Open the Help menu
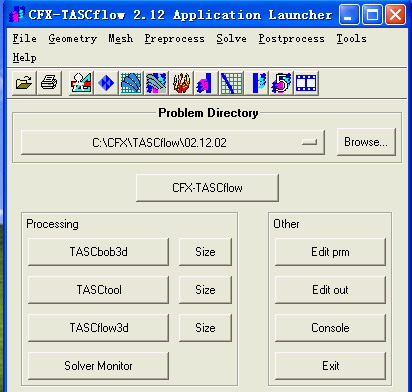Image resolution: width=412 pixels, height=392 pixels. pyautogui.click(x=25, y=58)
